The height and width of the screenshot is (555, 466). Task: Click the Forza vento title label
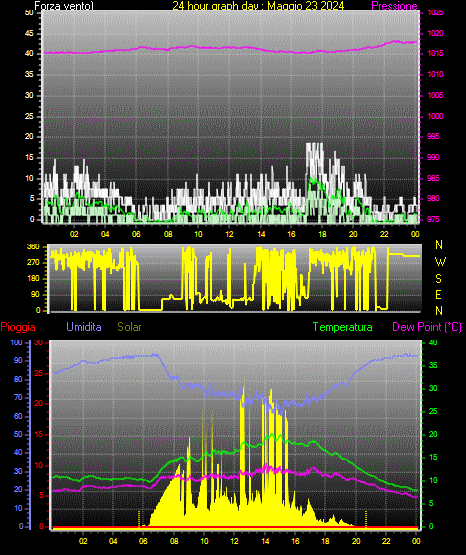pos(64,6)
